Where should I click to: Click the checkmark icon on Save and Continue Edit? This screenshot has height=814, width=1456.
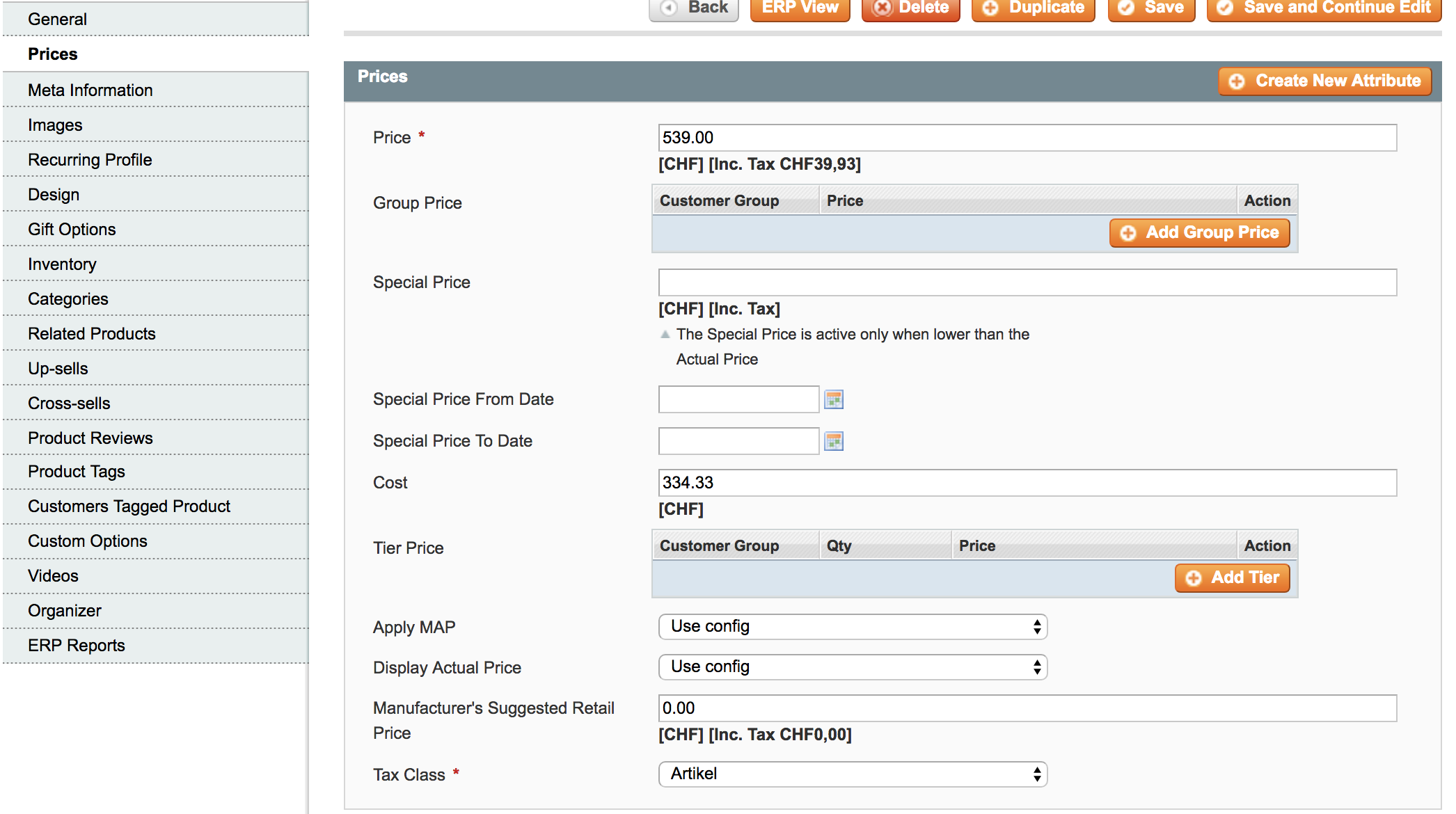1225,8
